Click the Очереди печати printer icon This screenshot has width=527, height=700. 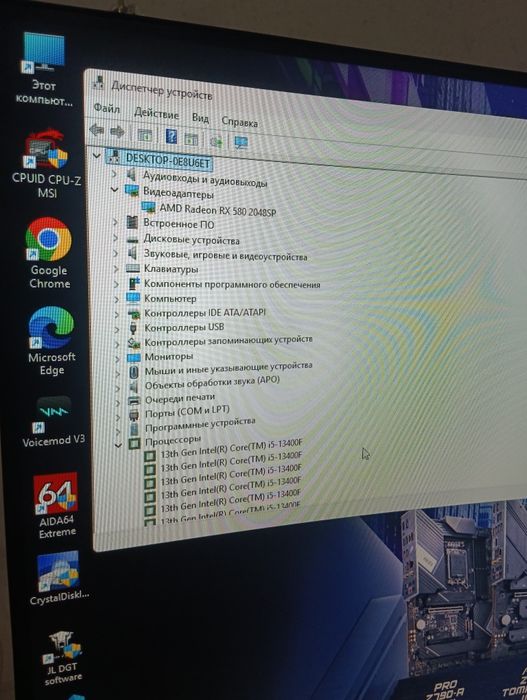[x=134, y=400]
